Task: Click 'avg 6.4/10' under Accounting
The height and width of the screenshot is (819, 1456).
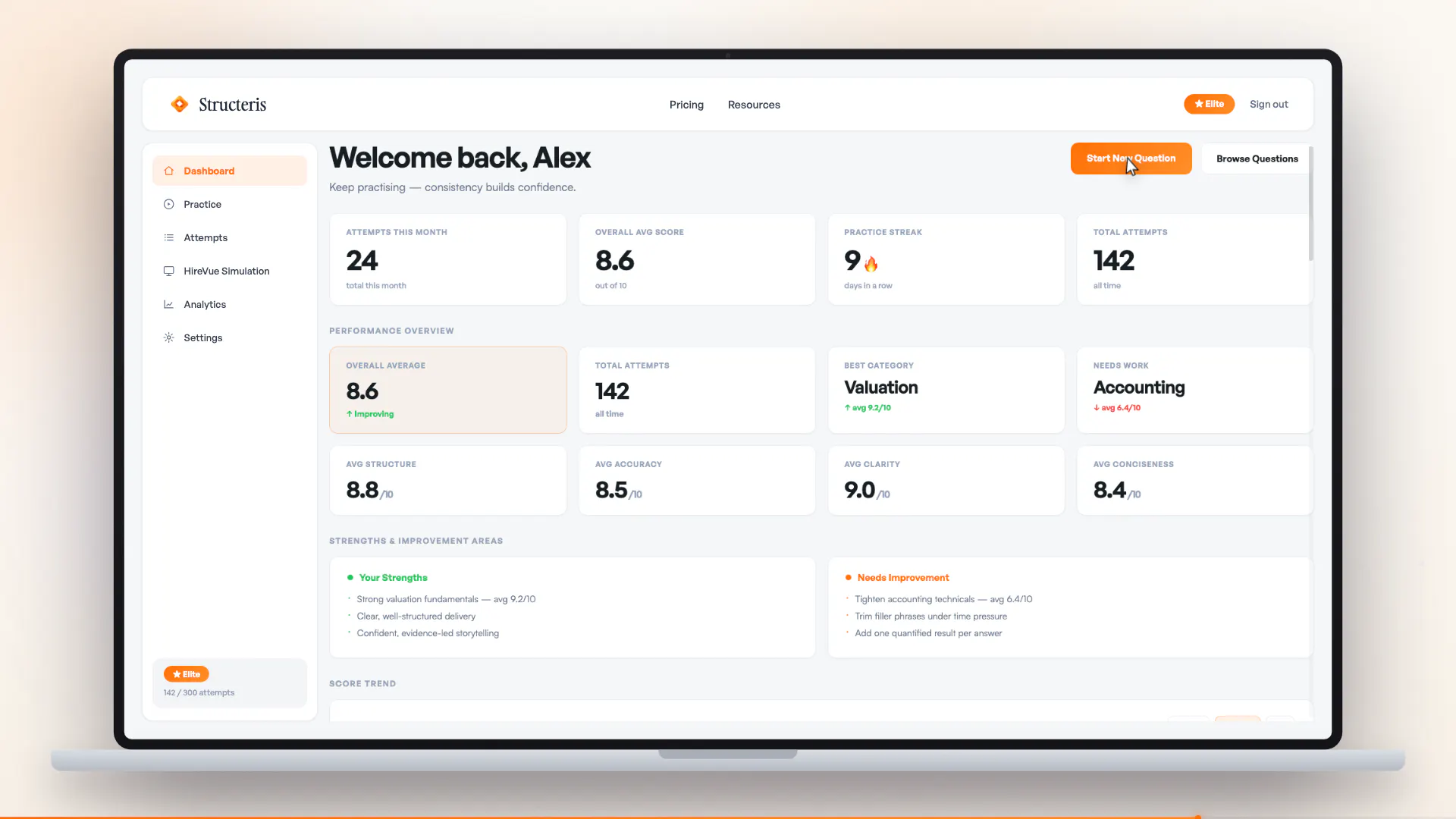Action: coord(1117,408)
